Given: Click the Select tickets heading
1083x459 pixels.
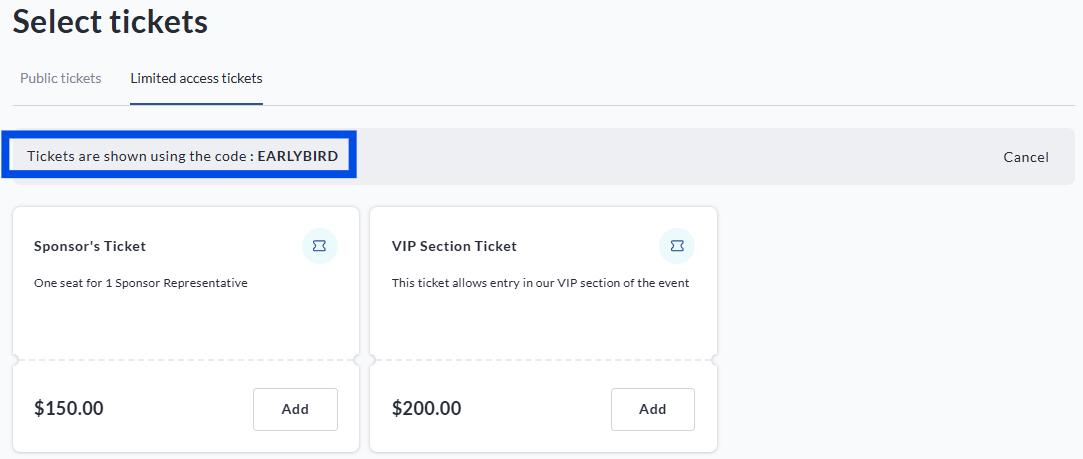Looking at the screenshot, I should pos(110,20).
